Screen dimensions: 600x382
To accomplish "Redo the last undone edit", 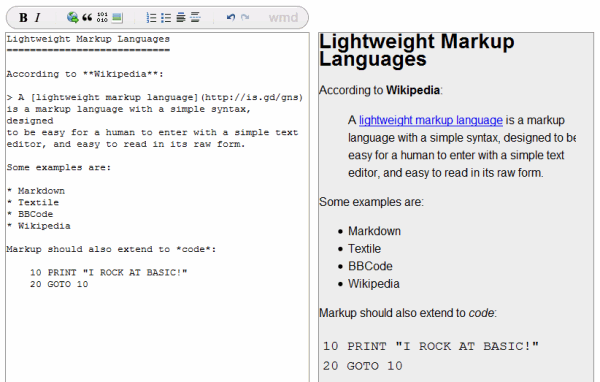I will point(245,17).
